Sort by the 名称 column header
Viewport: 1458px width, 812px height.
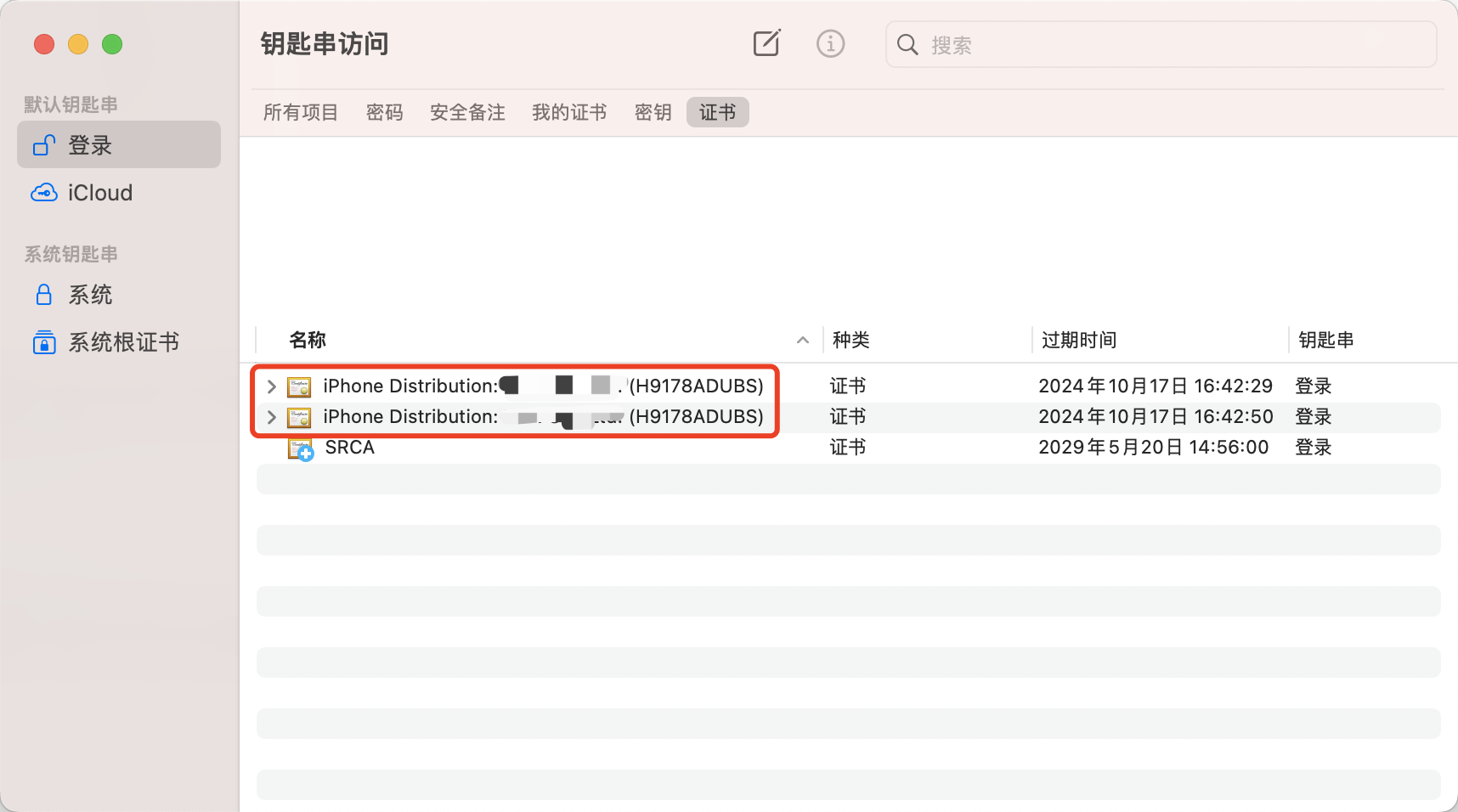point(308,340)
